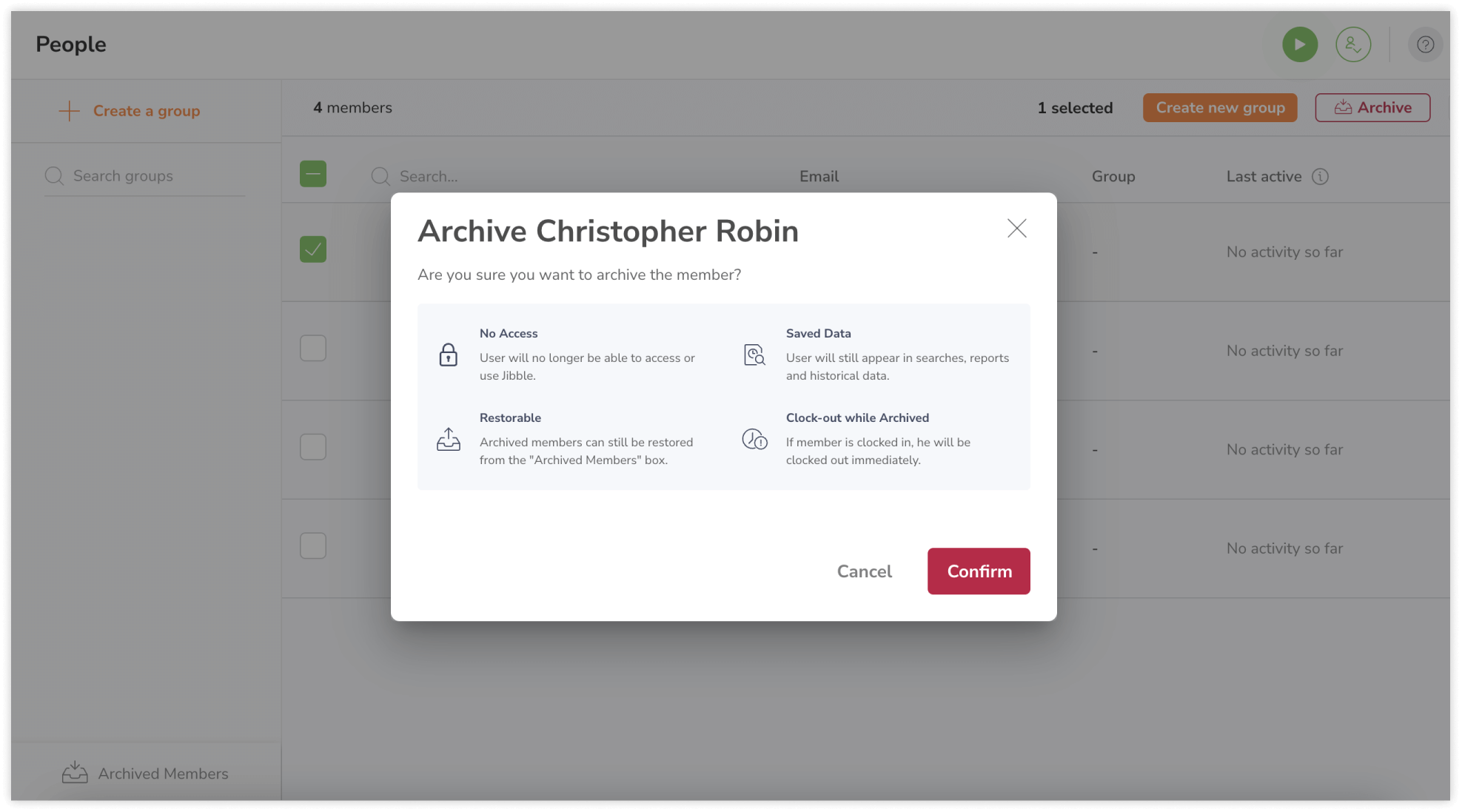Viewport: 1462px width, 812px height.
Task: Click the plus icon beside Create a group
Action: tap(69, 111)
